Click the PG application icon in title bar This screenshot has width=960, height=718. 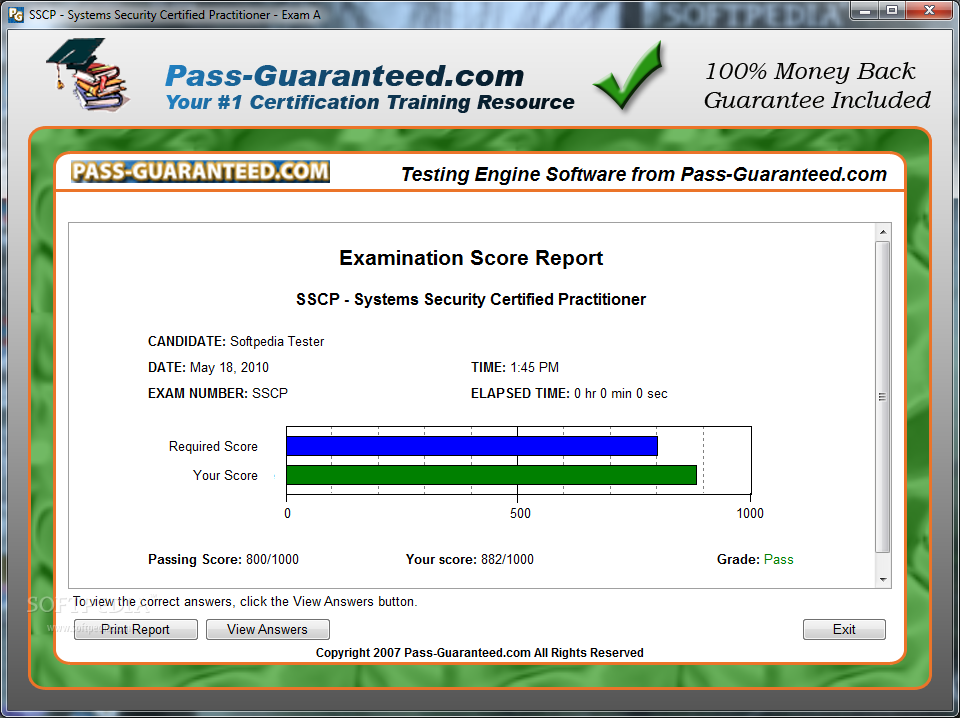click(x=16, y=14)
